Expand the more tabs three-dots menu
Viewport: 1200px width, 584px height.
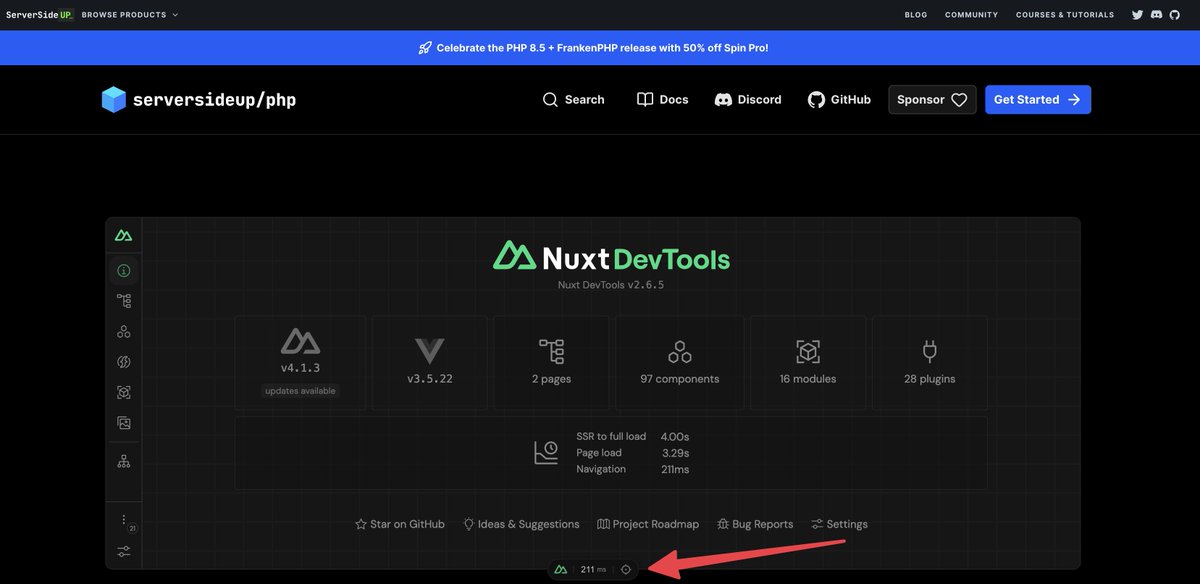124,520
